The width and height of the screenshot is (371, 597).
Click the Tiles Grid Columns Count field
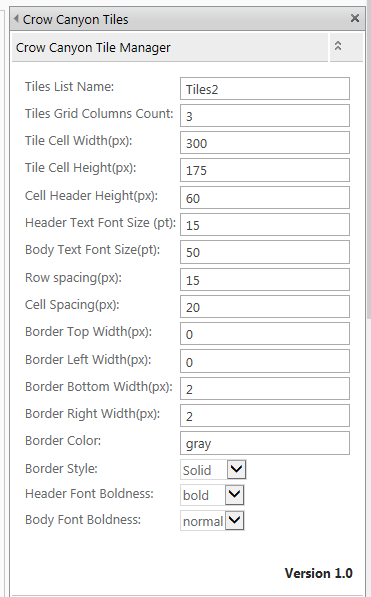265,116
